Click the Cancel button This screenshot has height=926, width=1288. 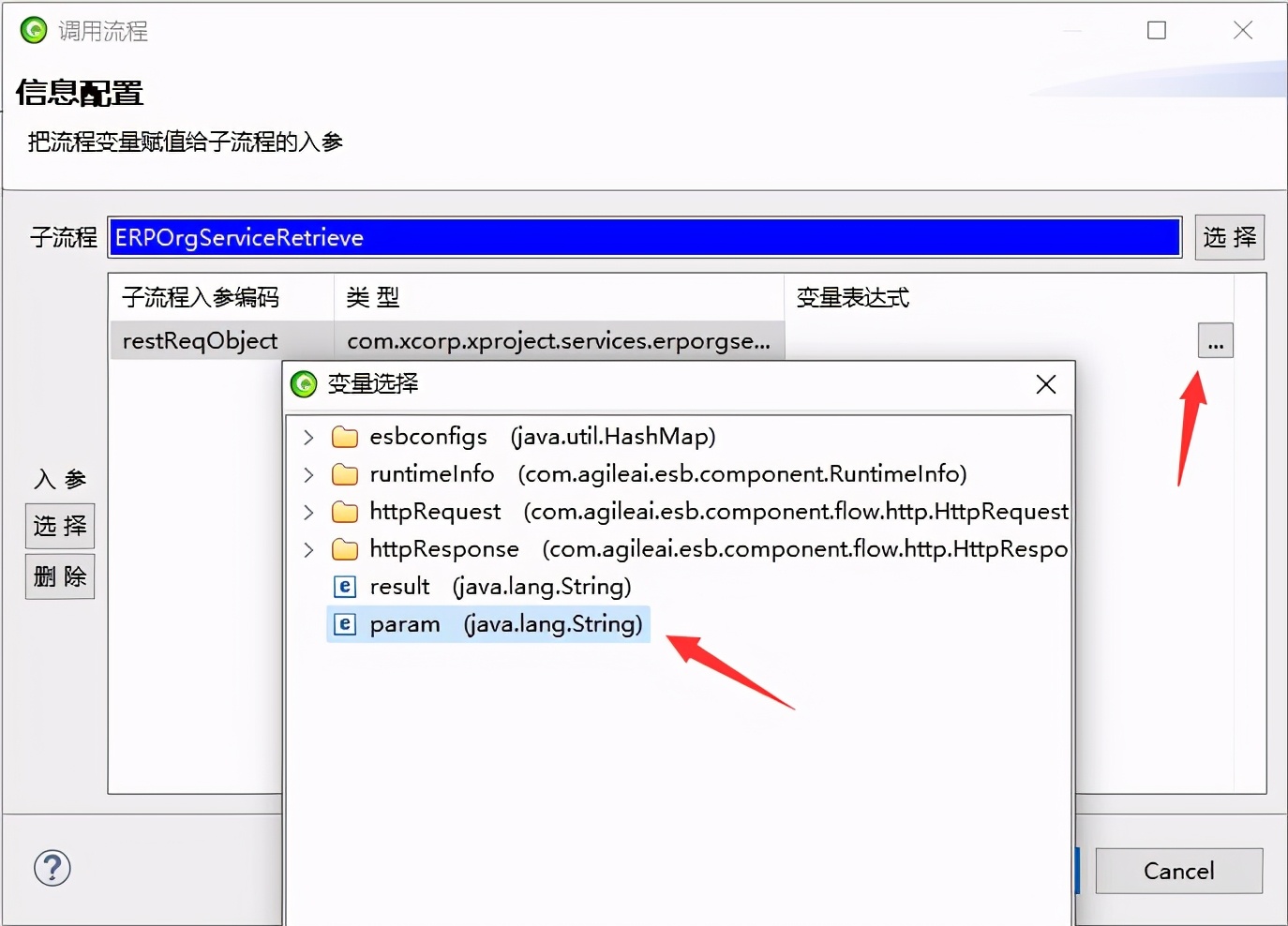tap(1177, 871)
